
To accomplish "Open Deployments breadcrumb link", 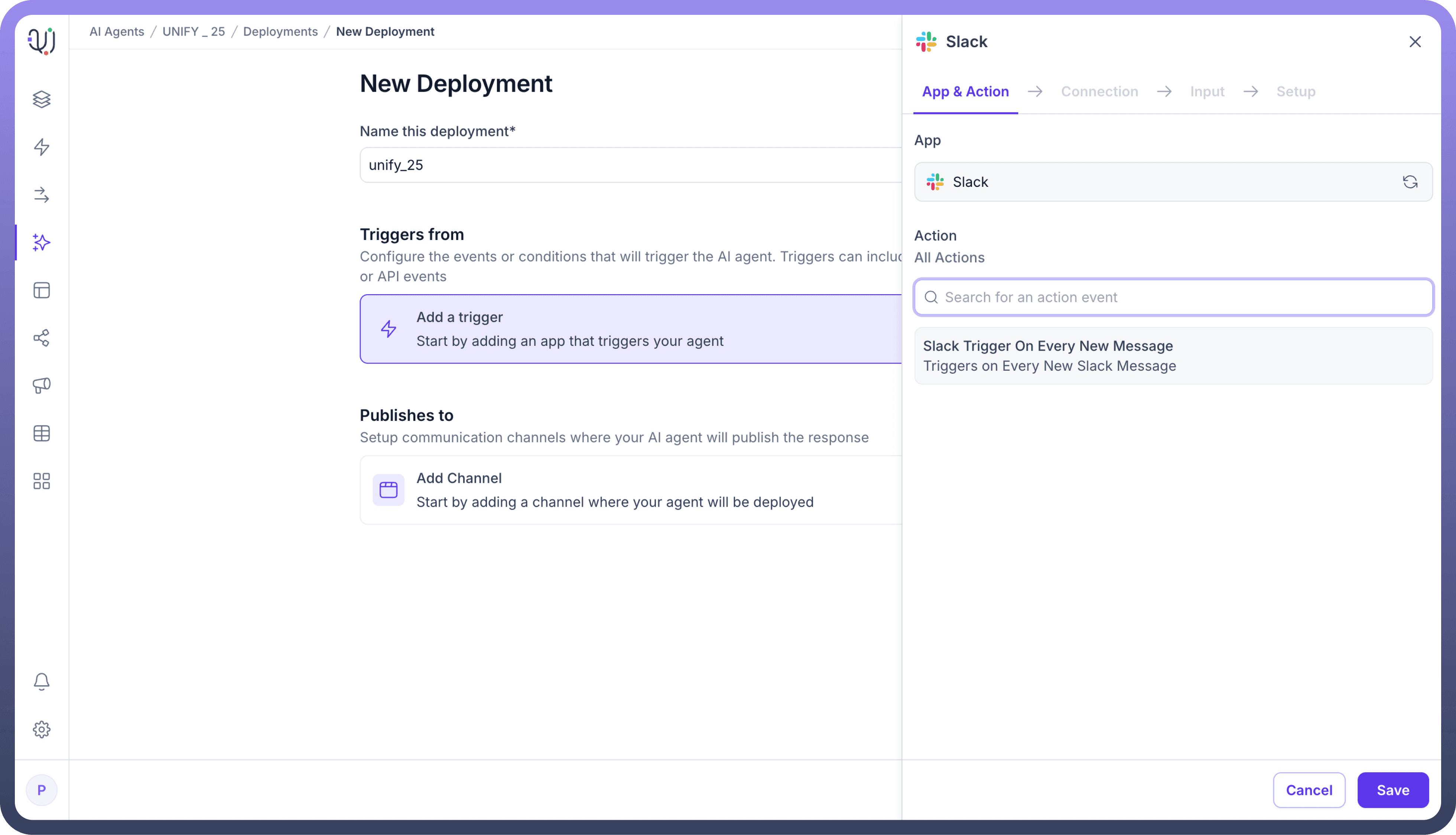I will click(280, 32).
